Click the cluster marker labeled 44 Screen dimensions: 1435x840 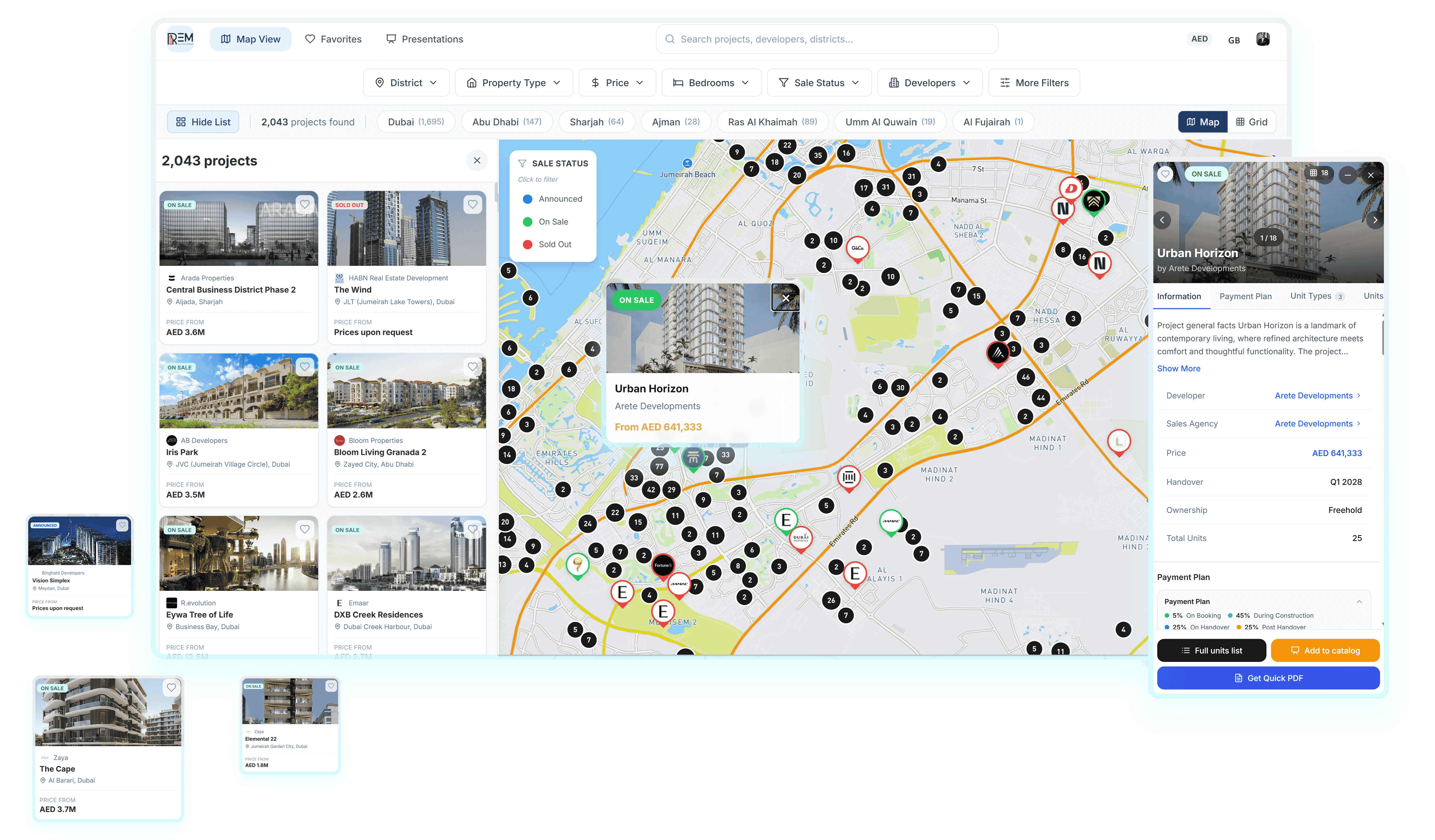(1040, 397)
